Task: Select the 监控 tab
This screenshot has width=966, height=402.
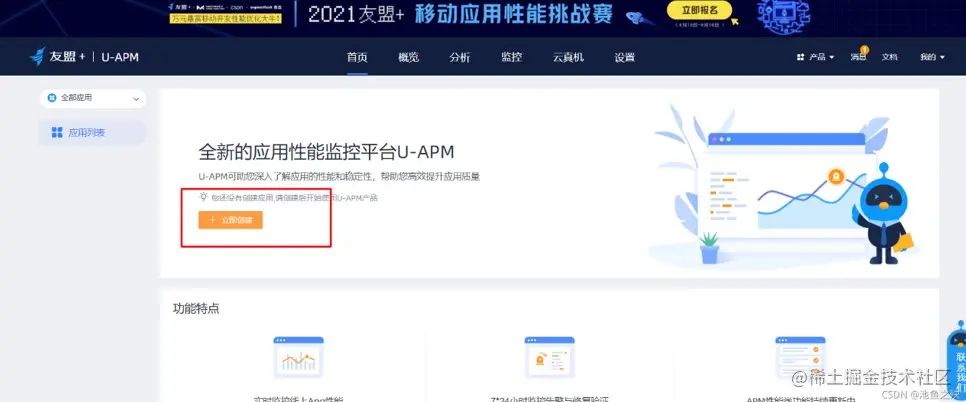Action: (511, 57)
